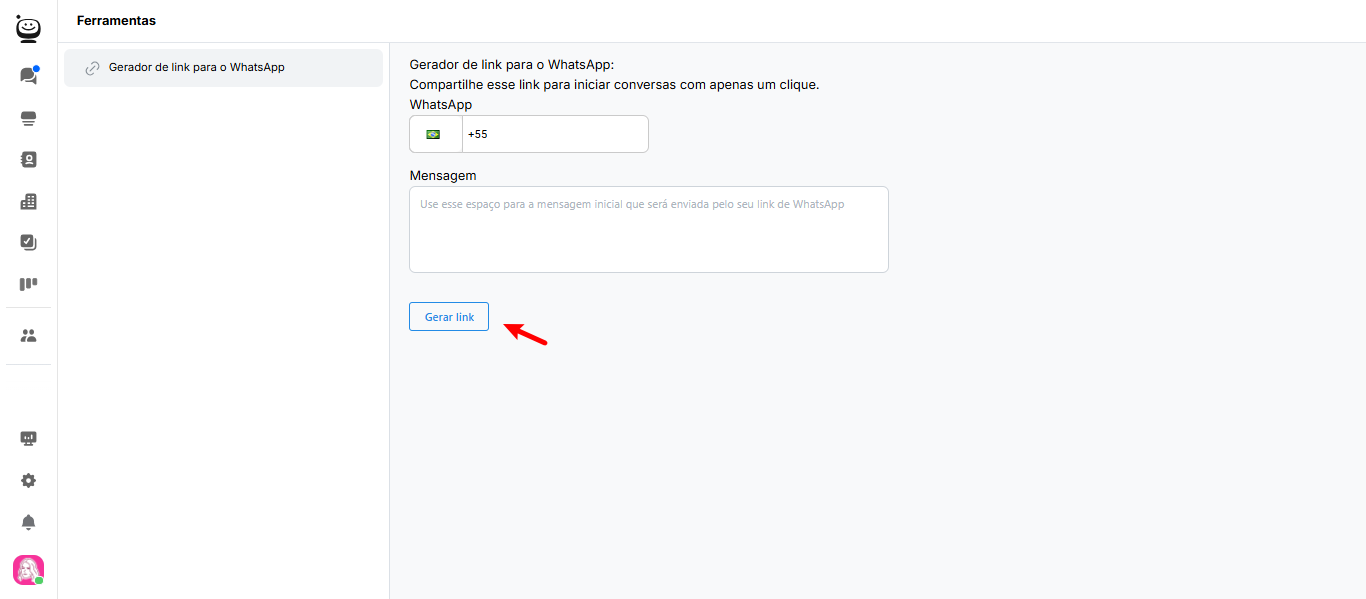Open the contacts address book icon
Screen dimensions: 1366x599
click(x=28, y=159)
